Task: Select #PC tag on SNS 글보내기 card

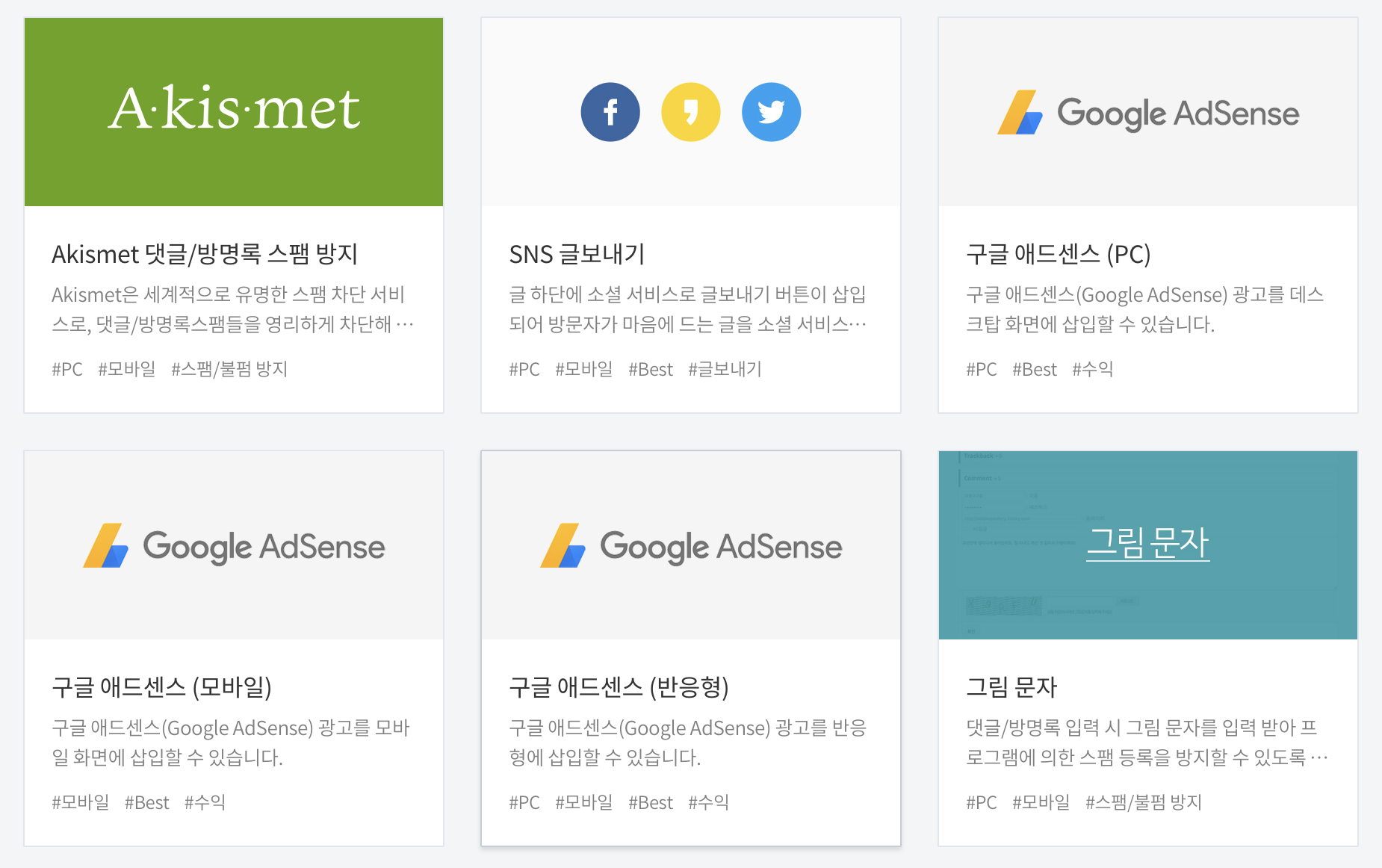Action: [x=524, y=369]
